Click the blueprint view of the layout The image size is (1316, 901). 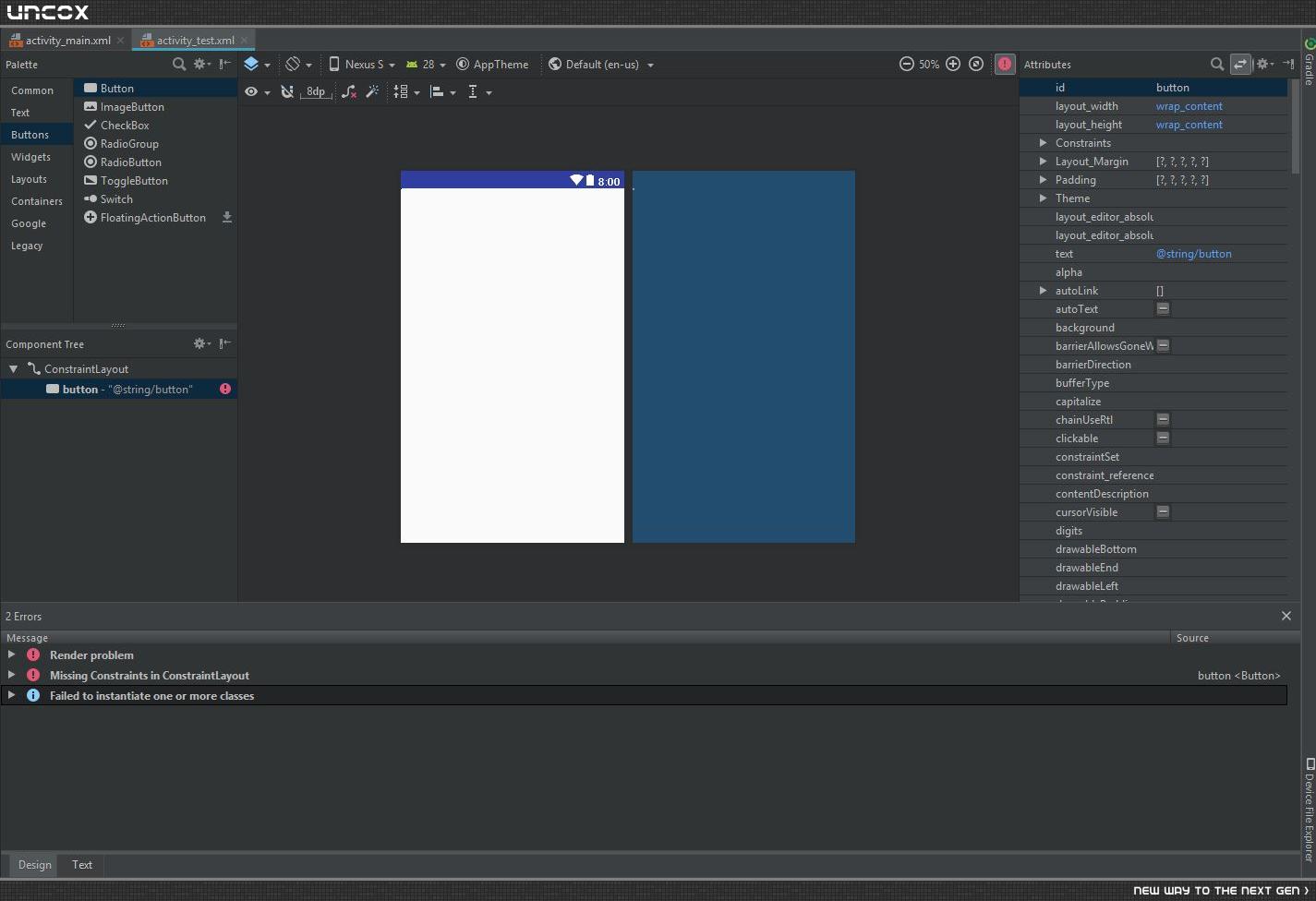pos(743,356)
